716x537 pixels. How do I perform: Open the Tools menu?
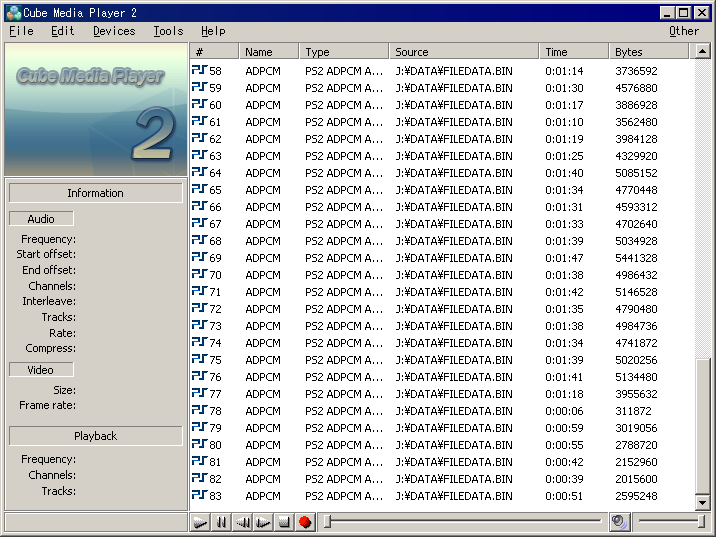pyautogui.click(x=168, y=31)
